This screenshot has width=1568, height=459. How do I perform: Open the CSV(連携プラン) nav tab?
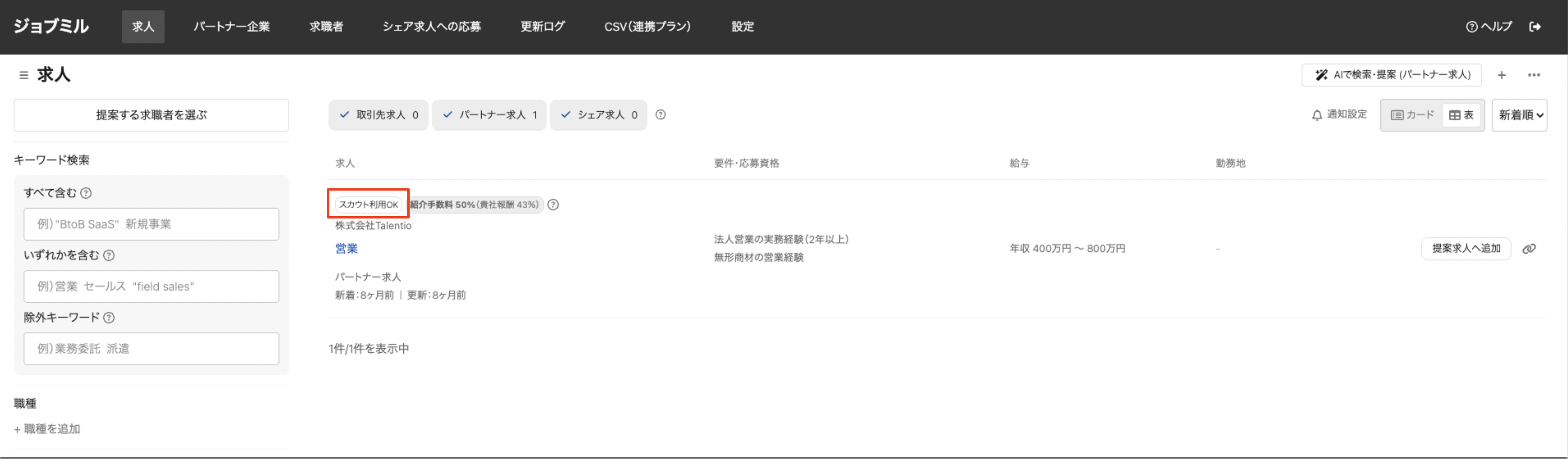pos(648,26)
